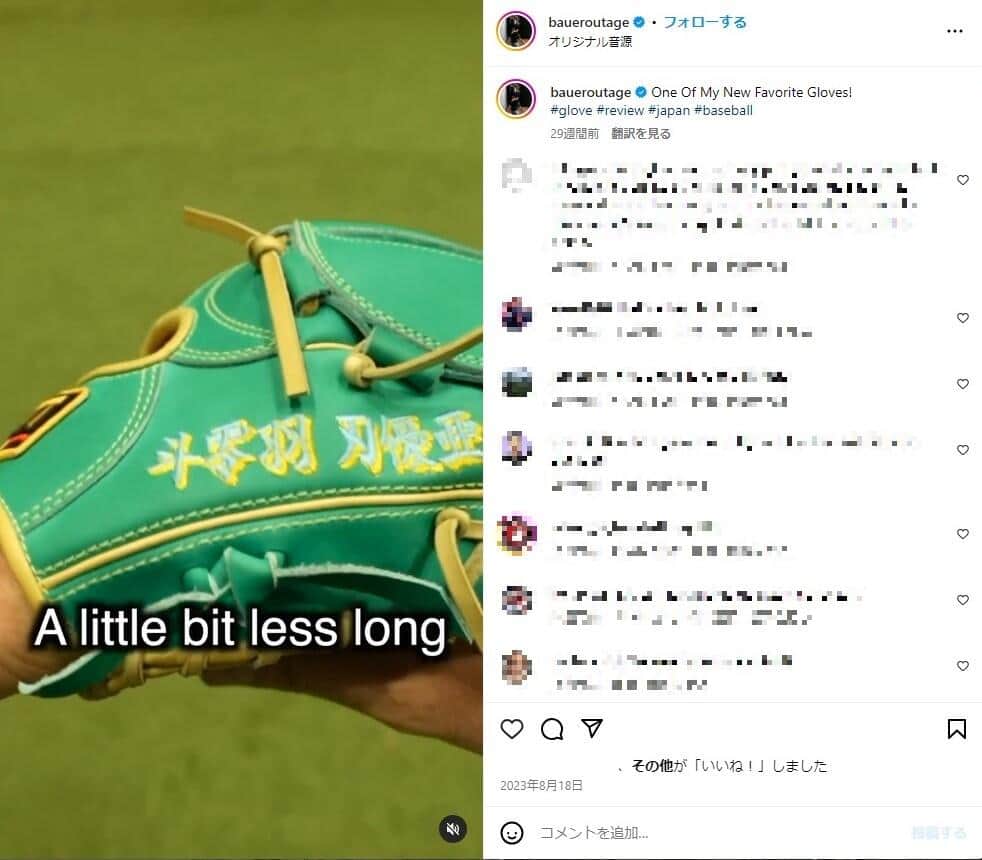
Task: Like the last comment's heart icon
Action: (x=963, y=665)
